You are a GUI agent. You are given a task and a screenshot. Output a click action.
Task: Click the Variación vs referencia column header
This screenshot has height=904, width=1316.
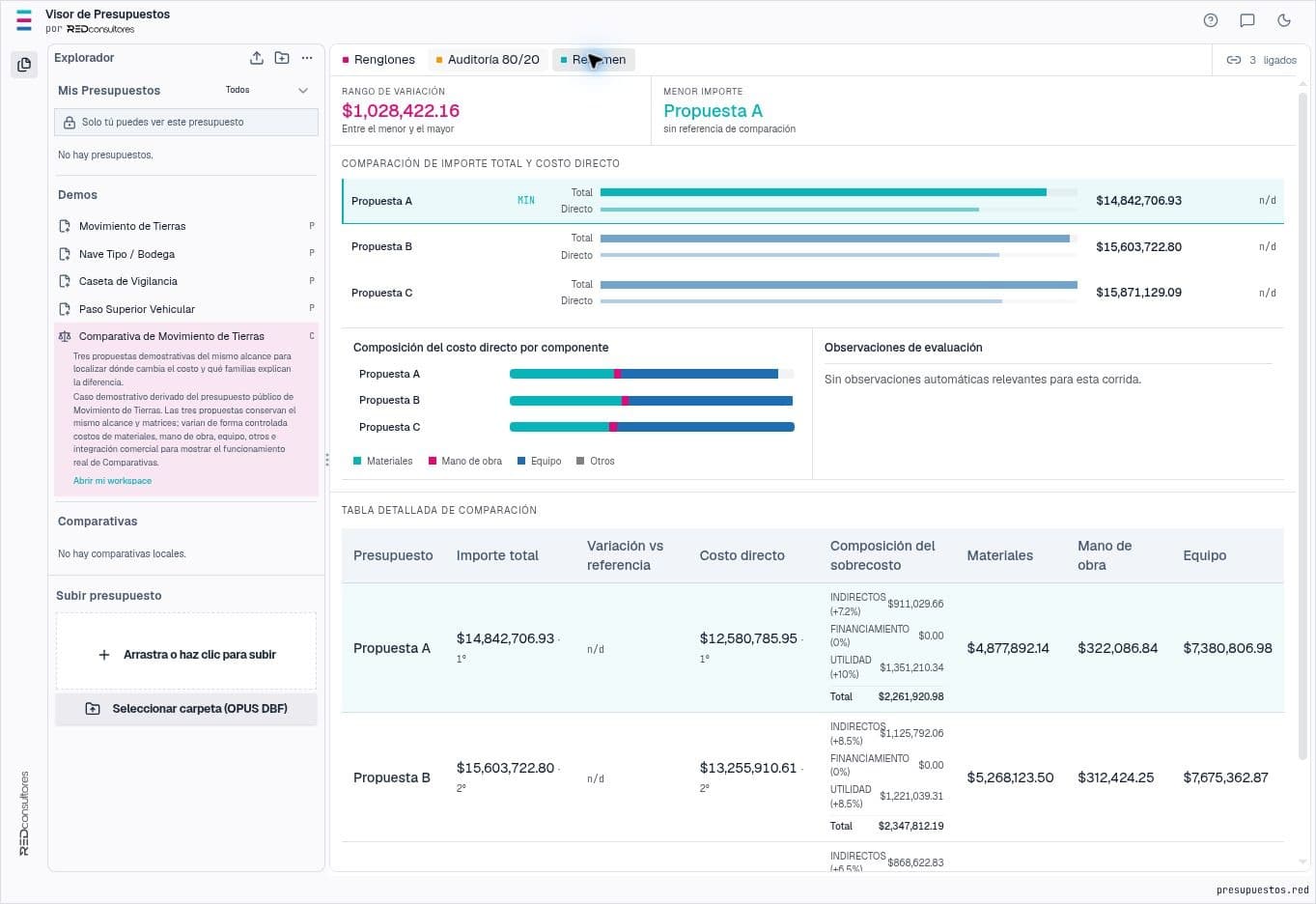[625, 555]
